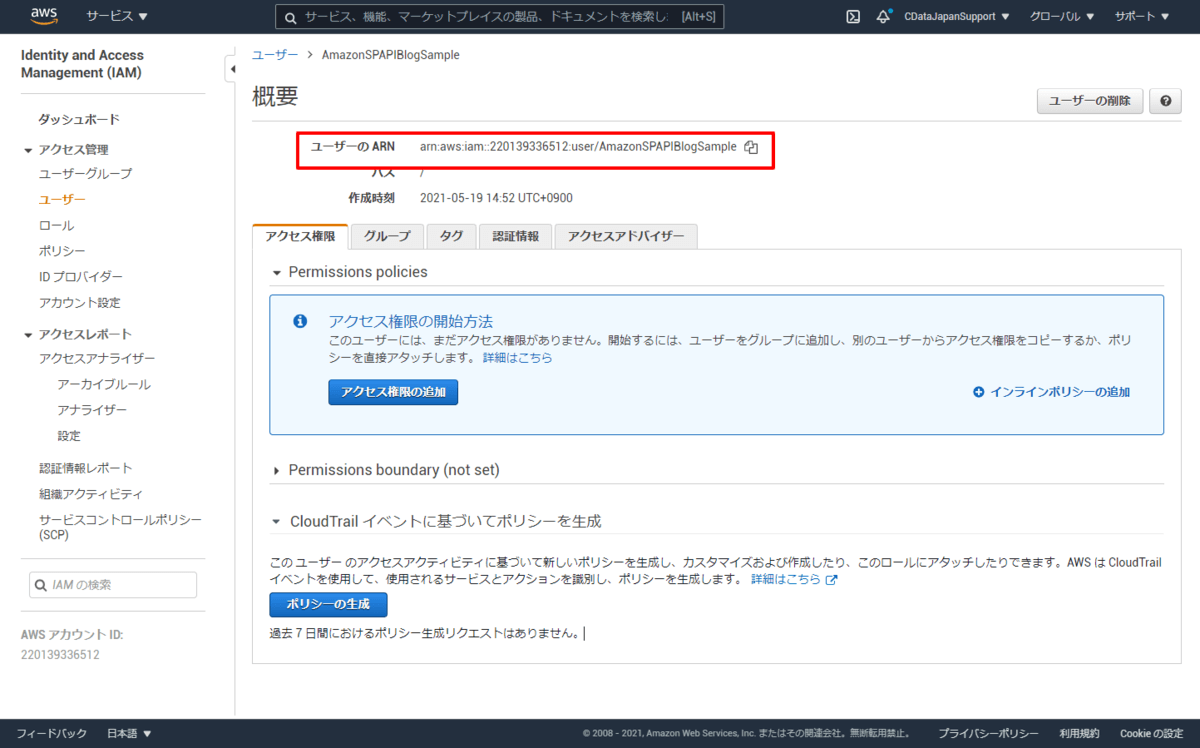Open CloudShell terminal icon

click(853, 16)
